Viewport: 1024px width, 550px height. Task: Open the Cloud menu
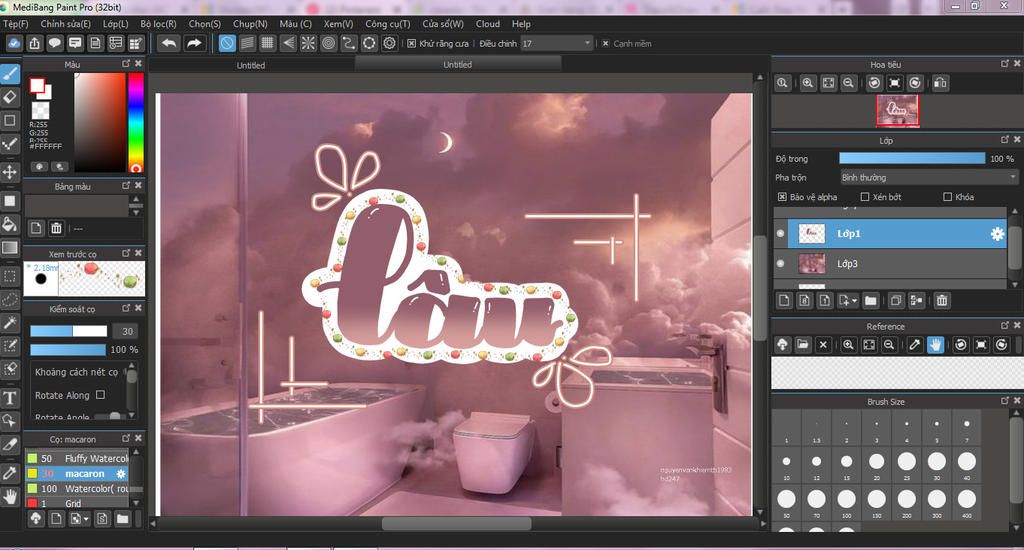pos(487,24)
